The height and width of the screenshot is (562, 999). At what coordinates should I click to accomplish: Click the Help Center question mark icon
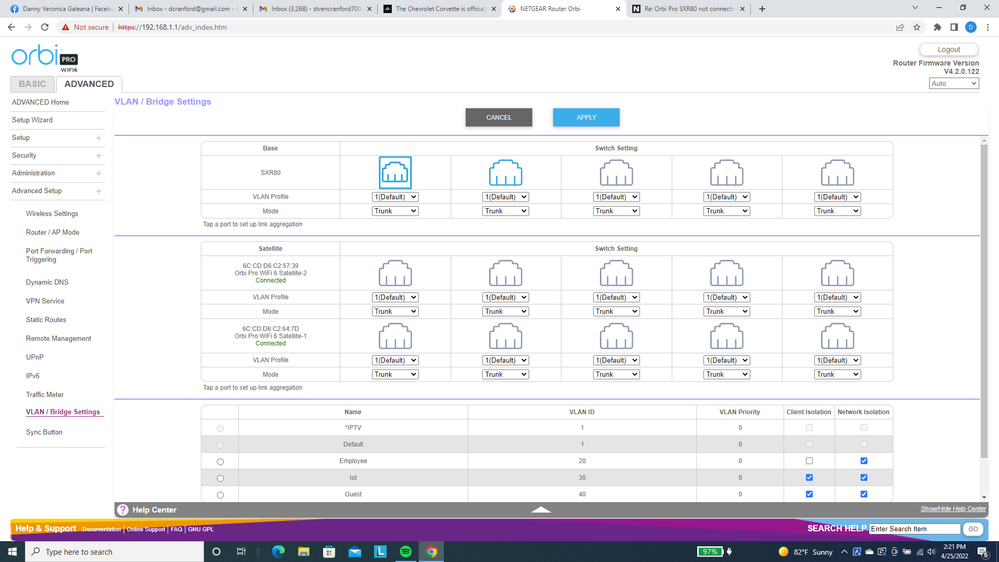[x=123, y=510]
